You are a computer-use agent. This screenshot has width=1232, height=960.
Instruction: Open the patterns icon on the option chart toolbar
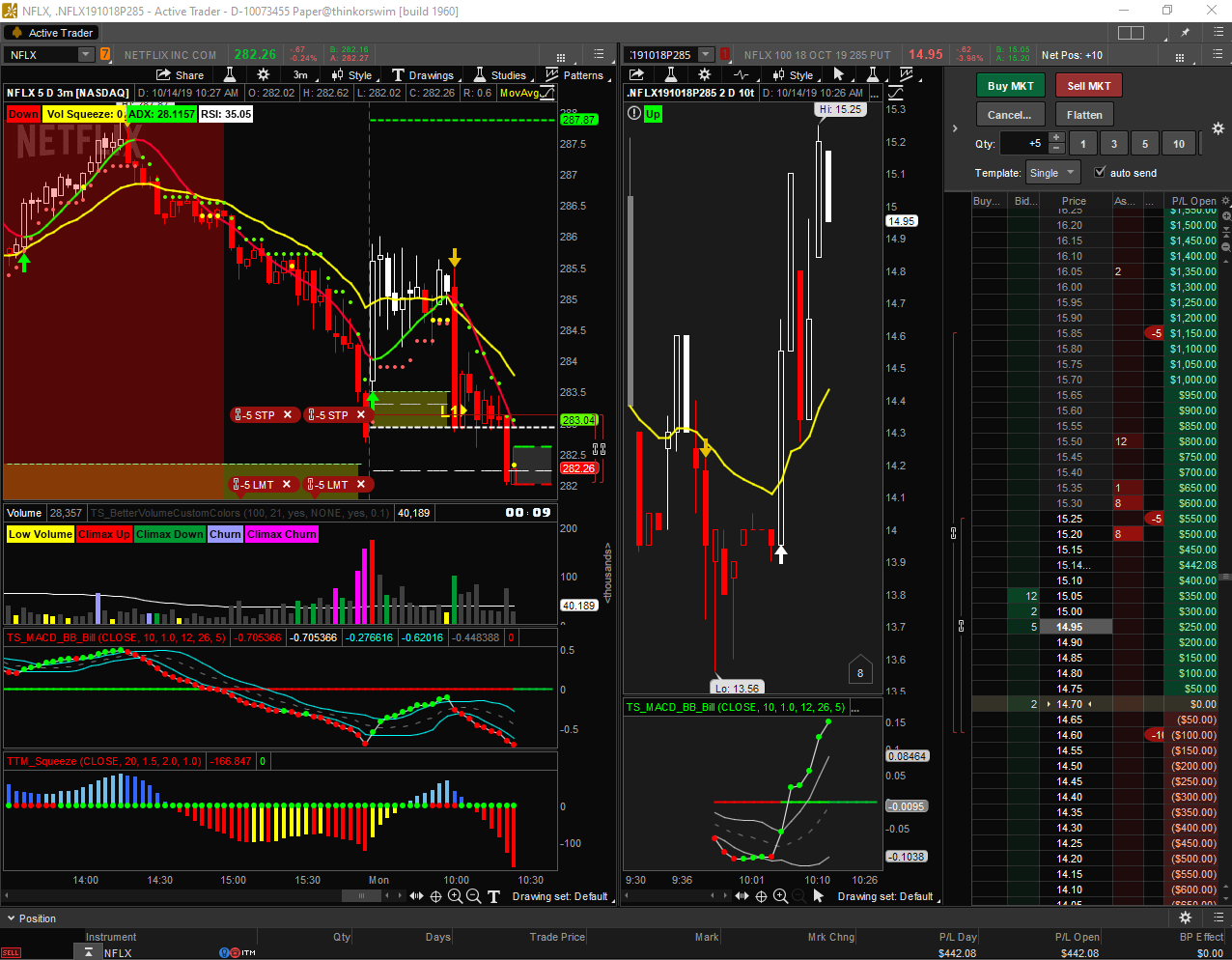pos(907,74)
